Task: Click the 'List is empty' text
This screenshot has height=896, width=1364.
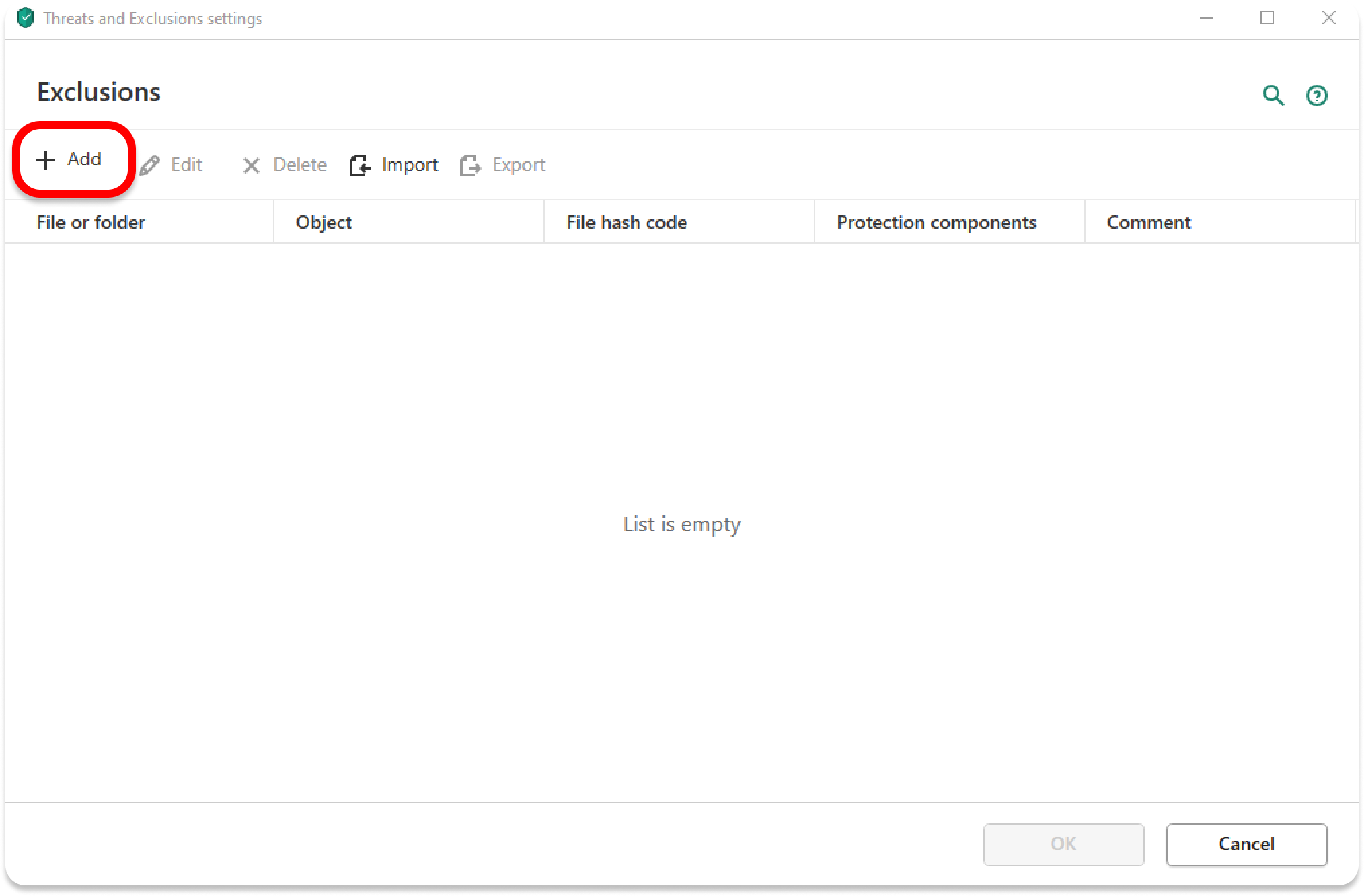Action: point(682,524)
